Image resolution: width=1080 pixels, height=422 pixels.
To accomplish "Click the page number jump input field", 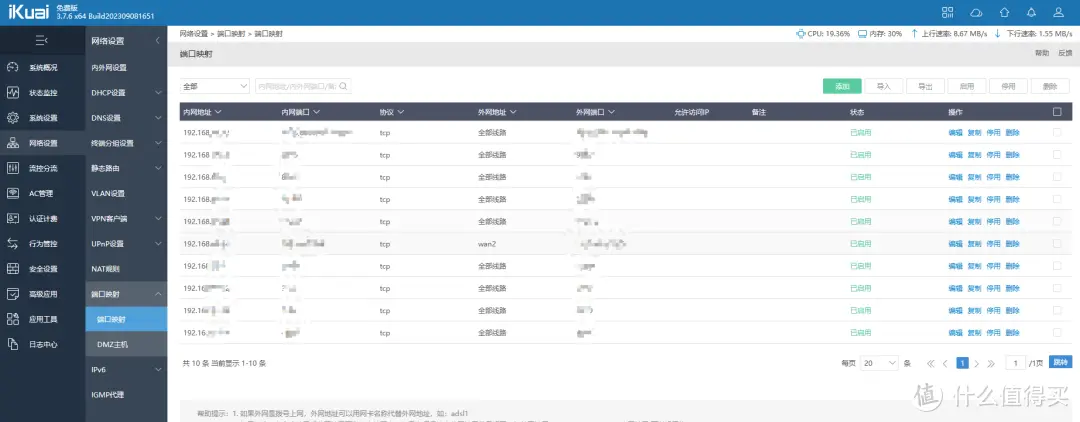I will pos(1016,363).
